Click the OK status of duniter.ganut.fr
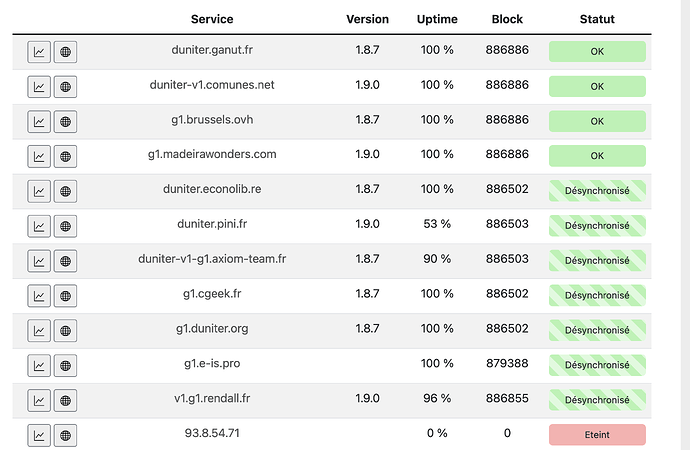The height and width of the screenshot is (450, 690). [x=597, y=52]
